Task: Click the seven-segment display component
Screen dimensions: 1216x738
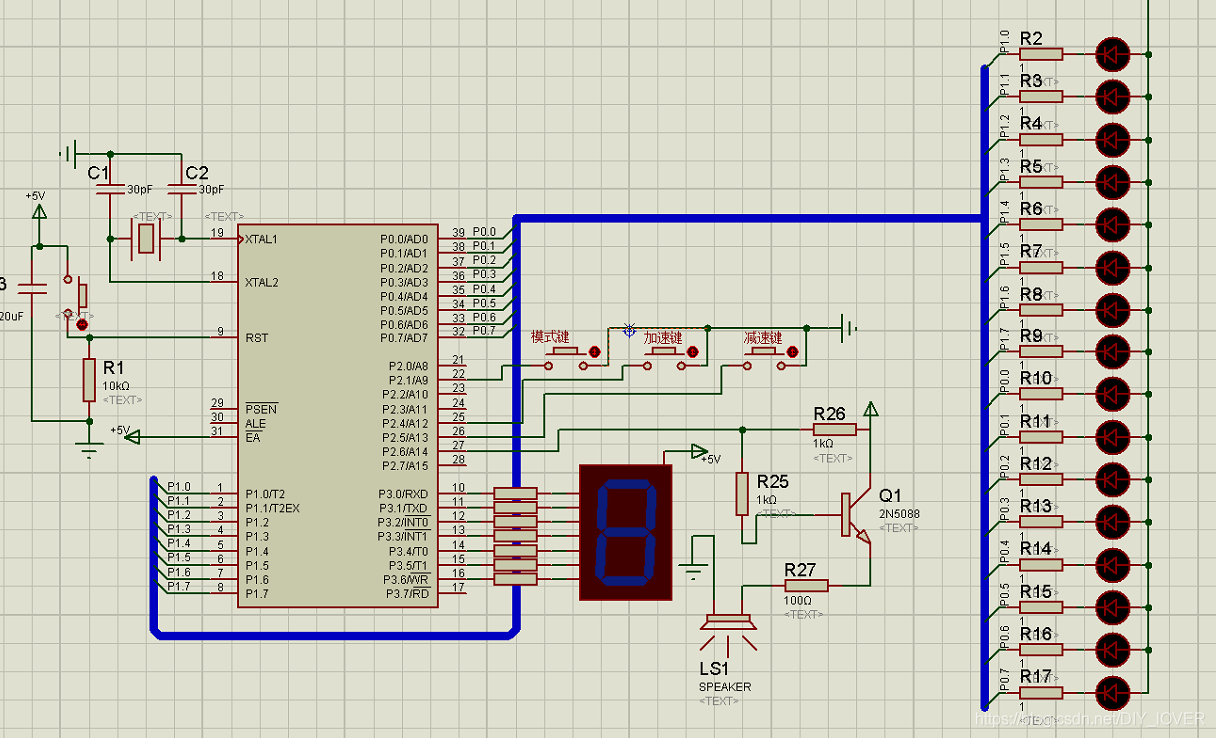Action: pos(626,532)
